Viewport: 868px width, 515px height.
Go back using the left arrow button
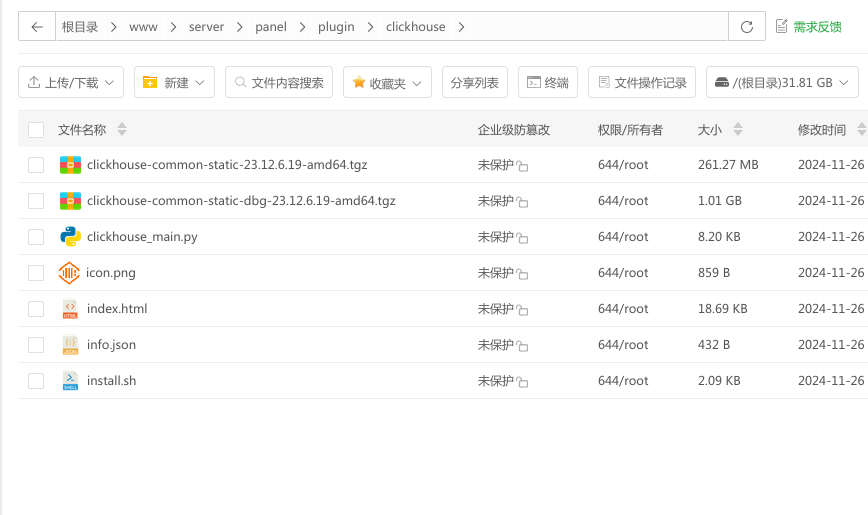[37, 27]
